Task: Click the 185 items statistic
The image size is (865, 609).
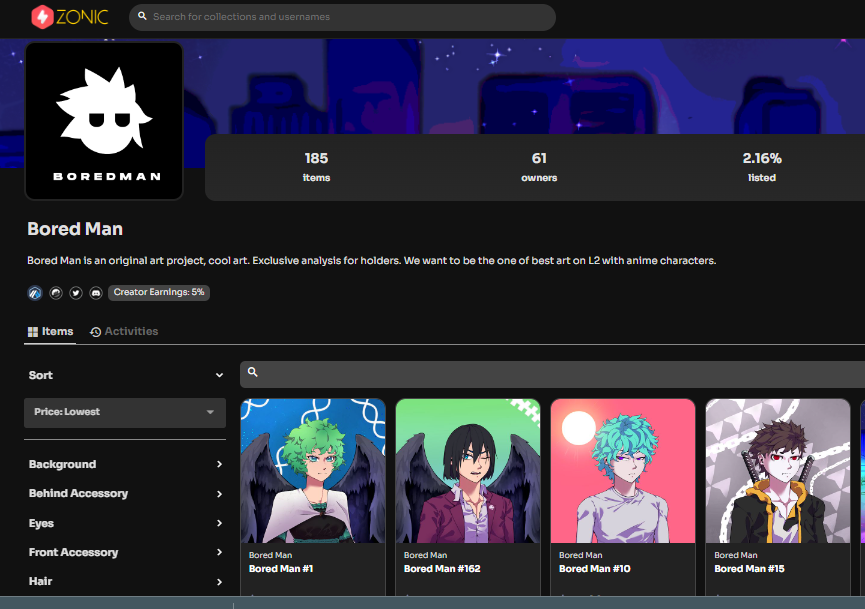Action: coord(317,167)
